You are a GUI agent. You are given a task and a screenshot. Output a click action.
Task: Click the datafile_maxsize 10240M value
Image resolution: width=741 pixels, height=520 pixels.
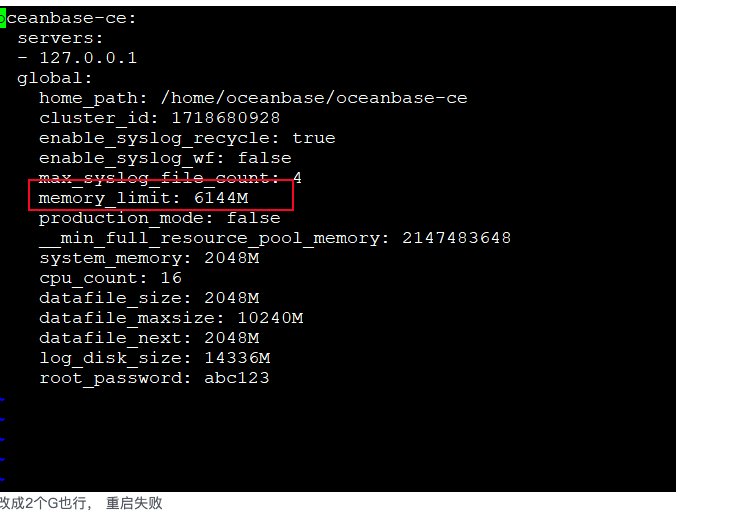coord(270,318)
